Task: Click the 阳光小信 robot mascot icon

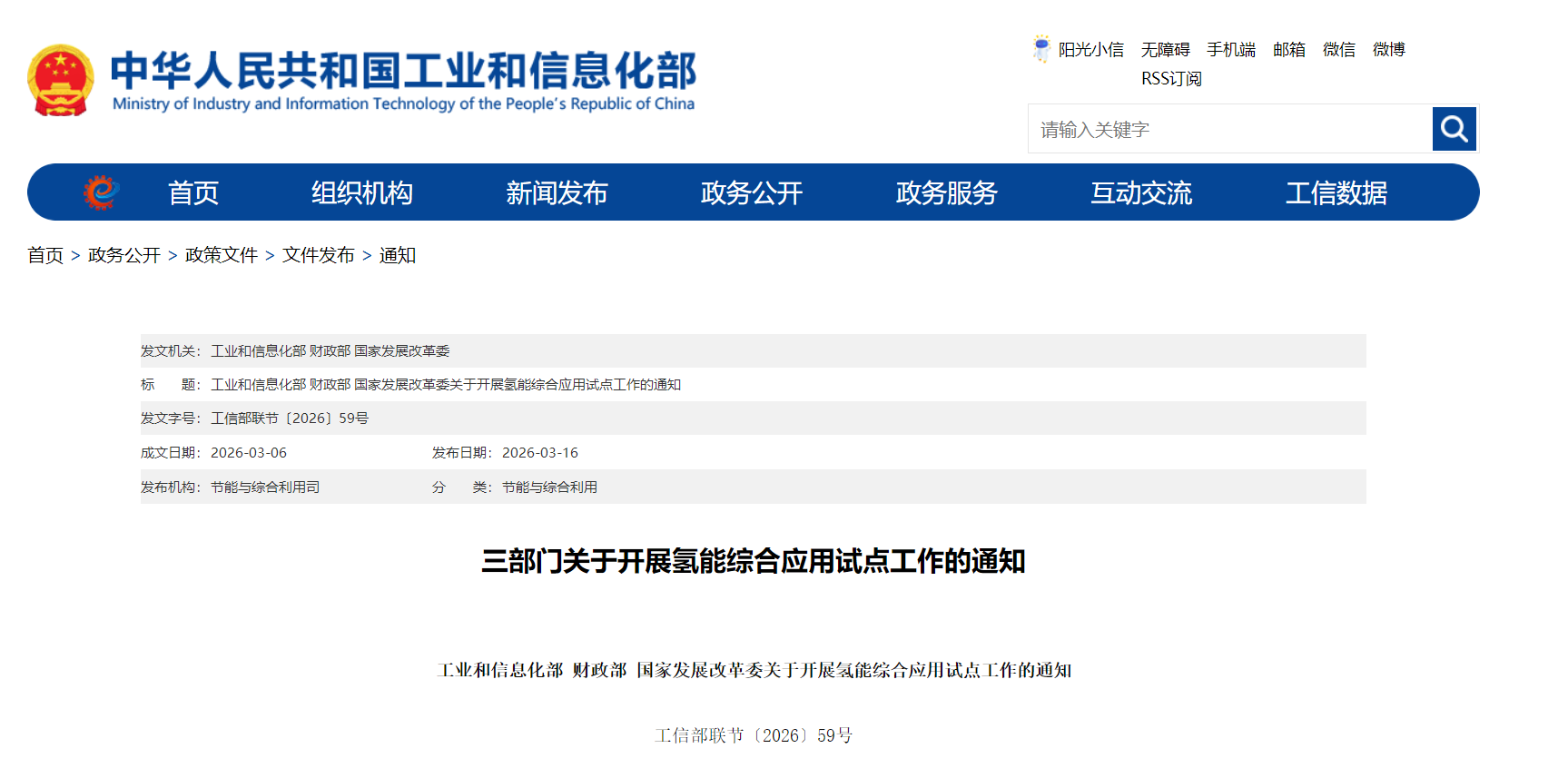Action: tap(1040, 49)
